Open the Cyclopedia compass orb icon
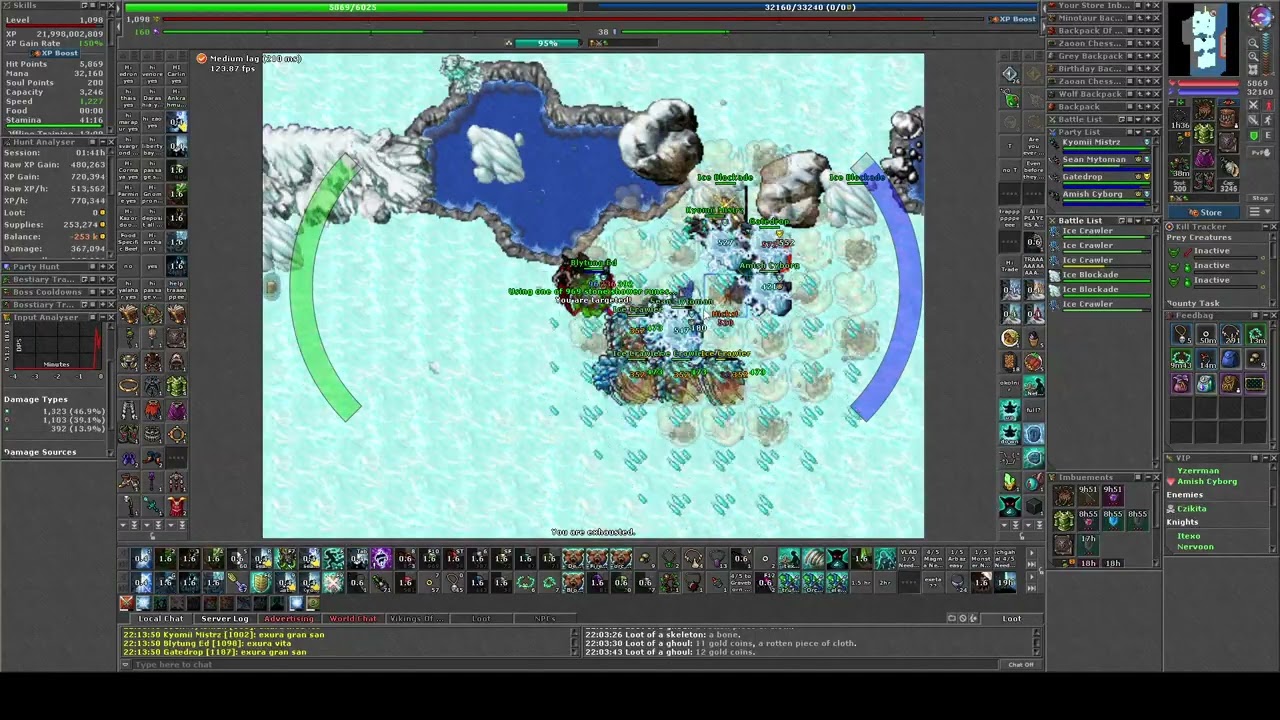Viewport: 1280px width, 720px height. pos(1262,17)
